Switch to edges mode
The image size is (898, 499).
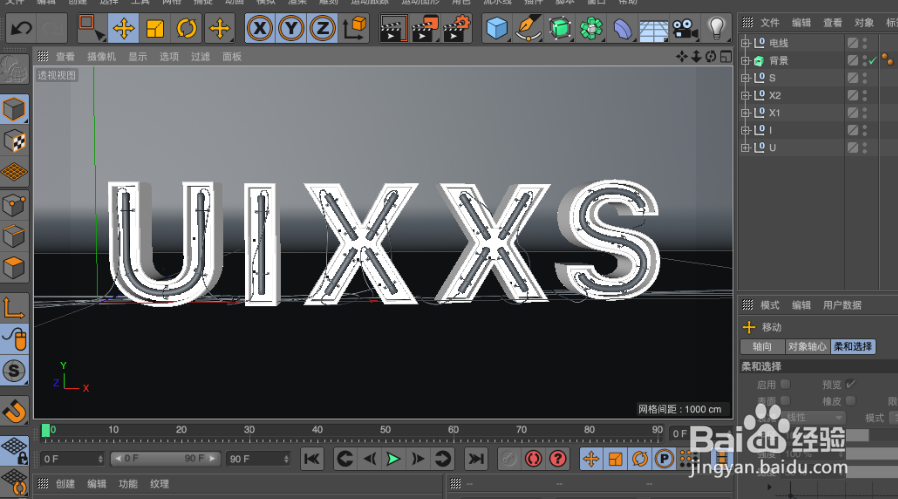(14, 235)
